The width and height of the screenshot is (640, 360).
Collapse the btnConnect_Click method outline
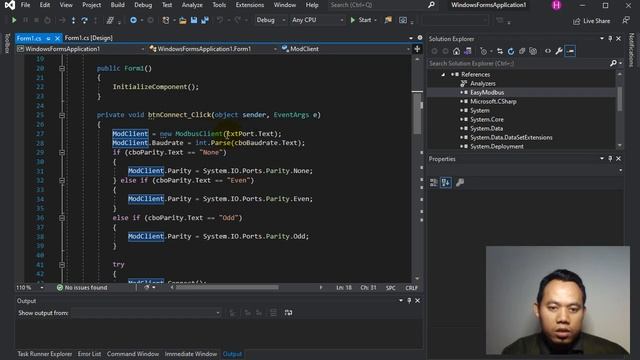(x=62, y=116)
